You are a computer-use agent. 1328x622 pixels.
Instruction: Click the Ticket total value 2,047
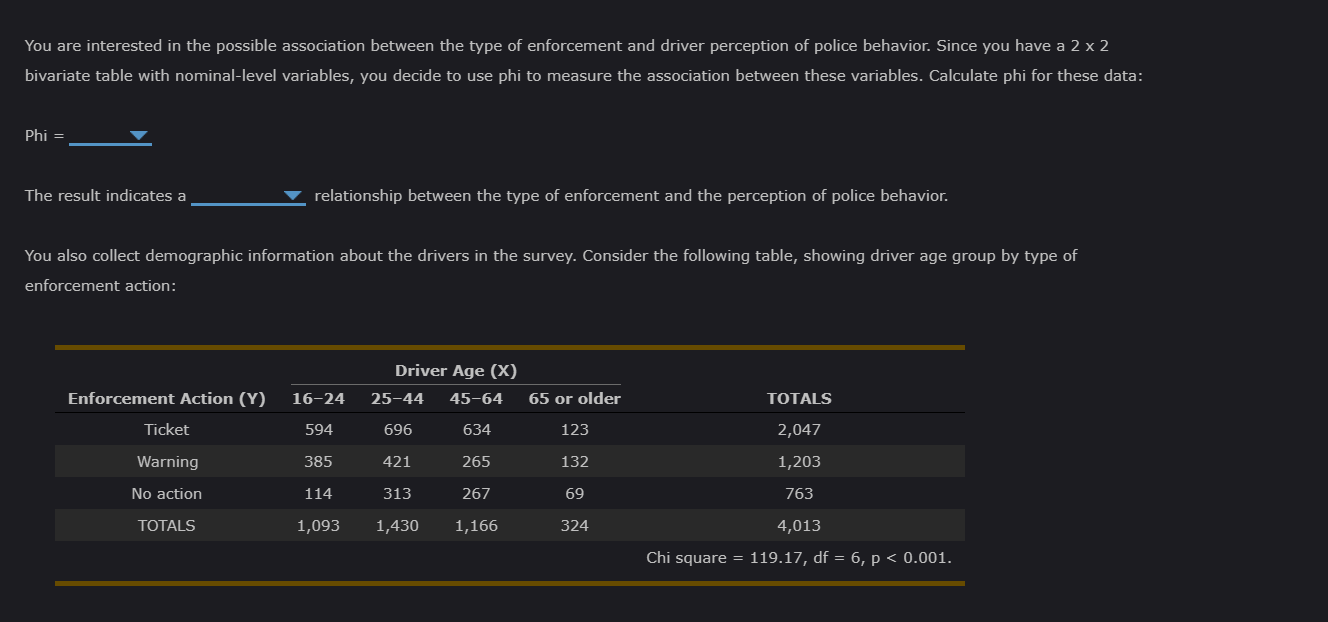pyautogui.click(x=799, y=430)
